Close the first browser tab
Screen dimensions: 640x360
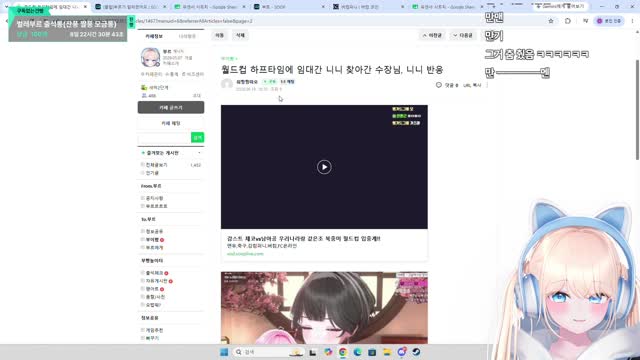(85, 7)
